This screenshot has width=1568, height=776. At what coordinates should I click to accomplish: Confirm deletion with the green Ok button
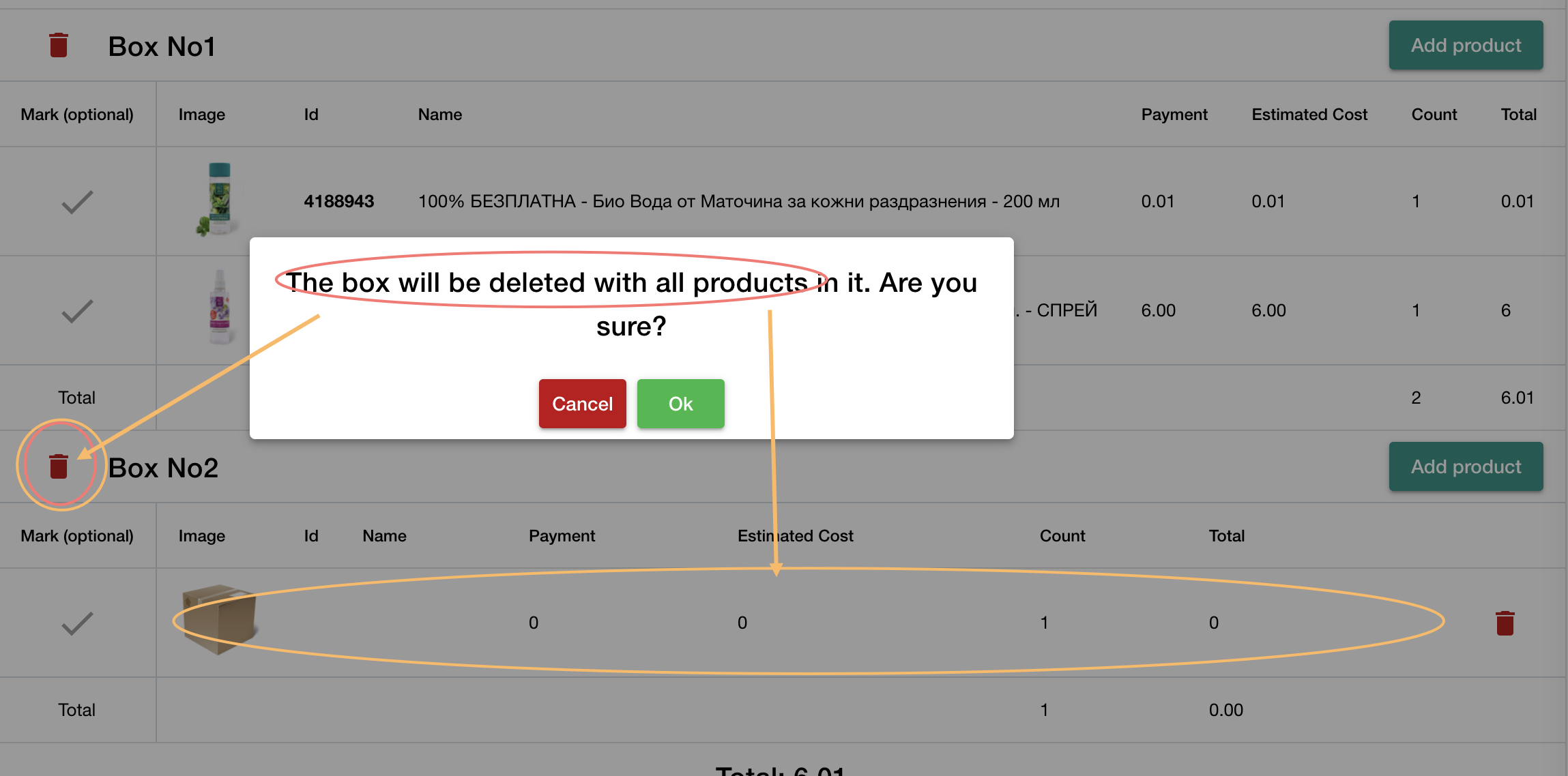[x=680, y=404]
